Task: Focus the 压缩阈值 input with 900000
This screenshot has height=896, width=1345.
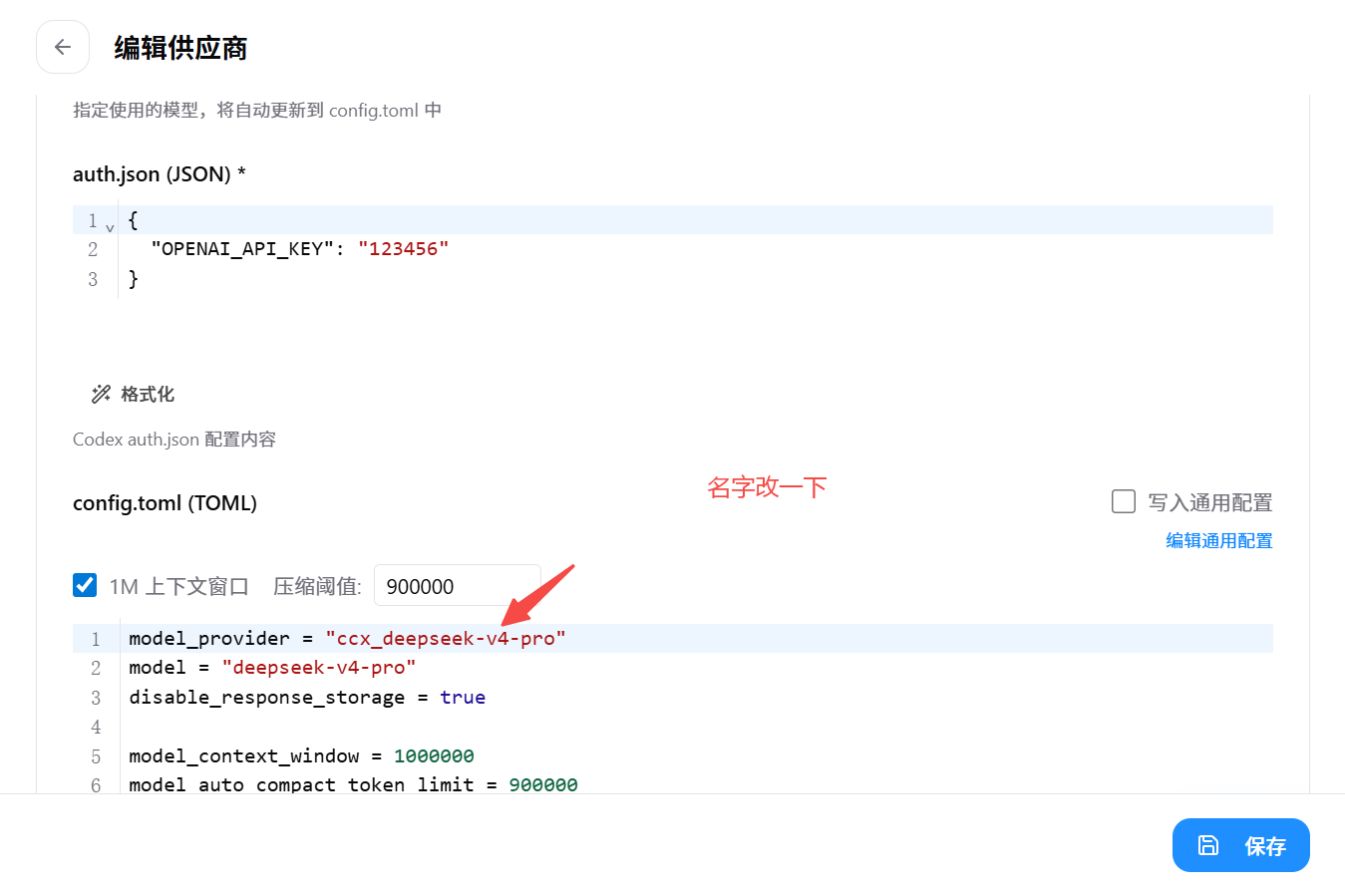Action: click(x=458, y=586)
